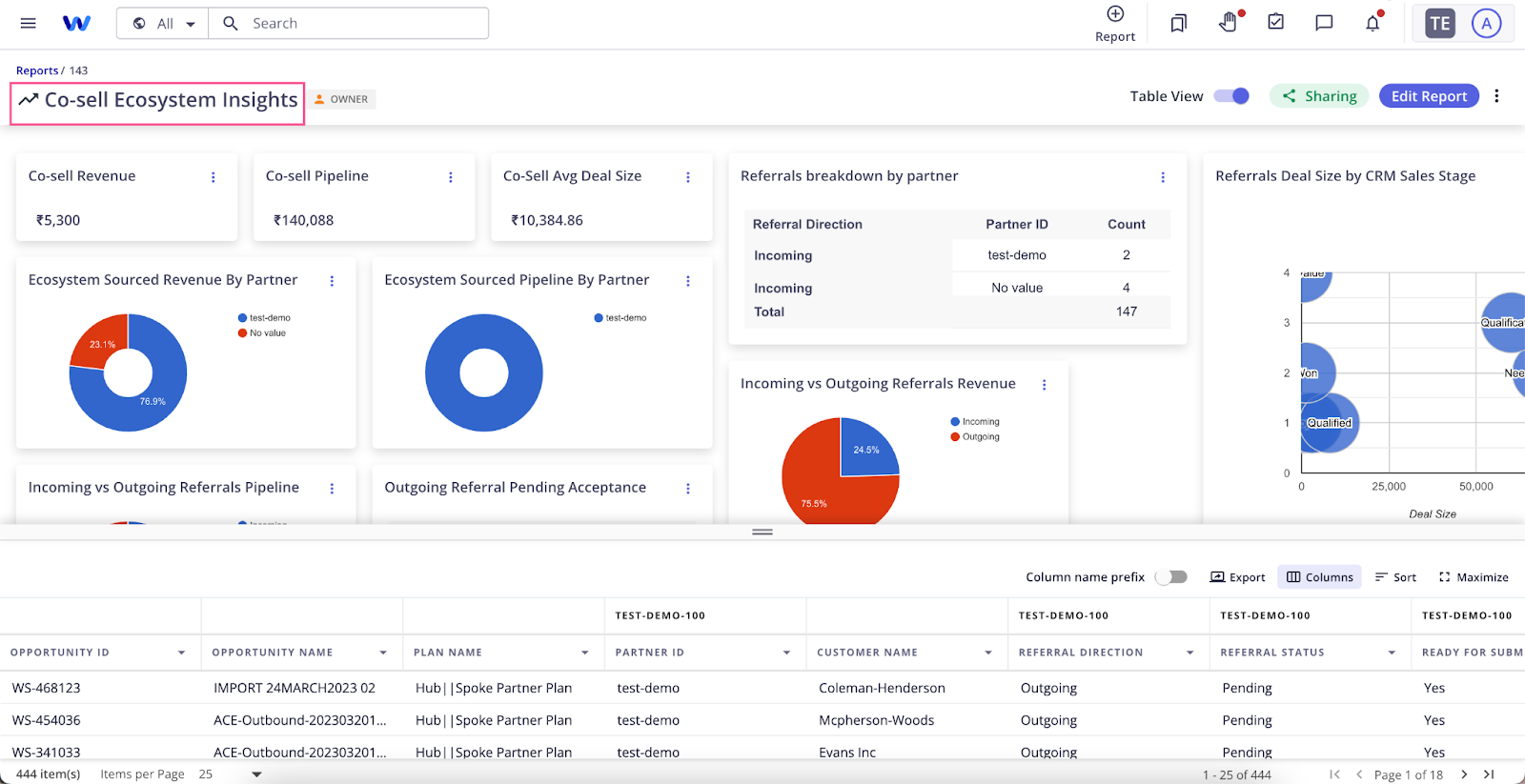Image resolution: width=1525 pixels, height=784 pixels.
Task: Open the hamburger navigation menu
Action: [x=28, y=23]
